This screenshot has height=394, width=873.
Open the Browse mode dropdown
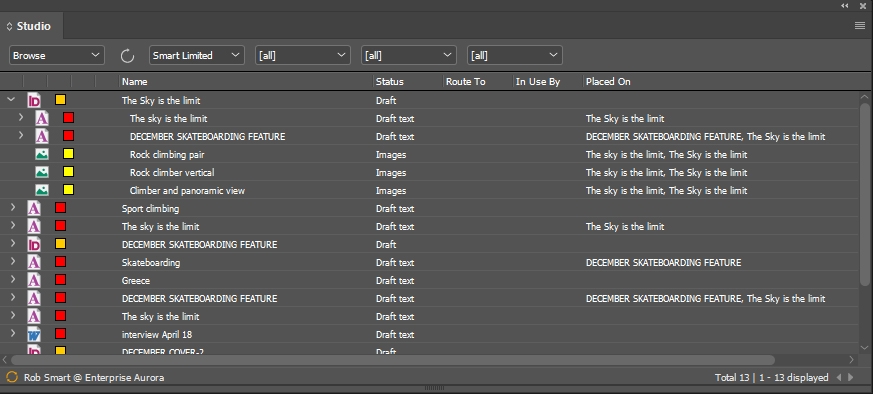tap(57, 56)
